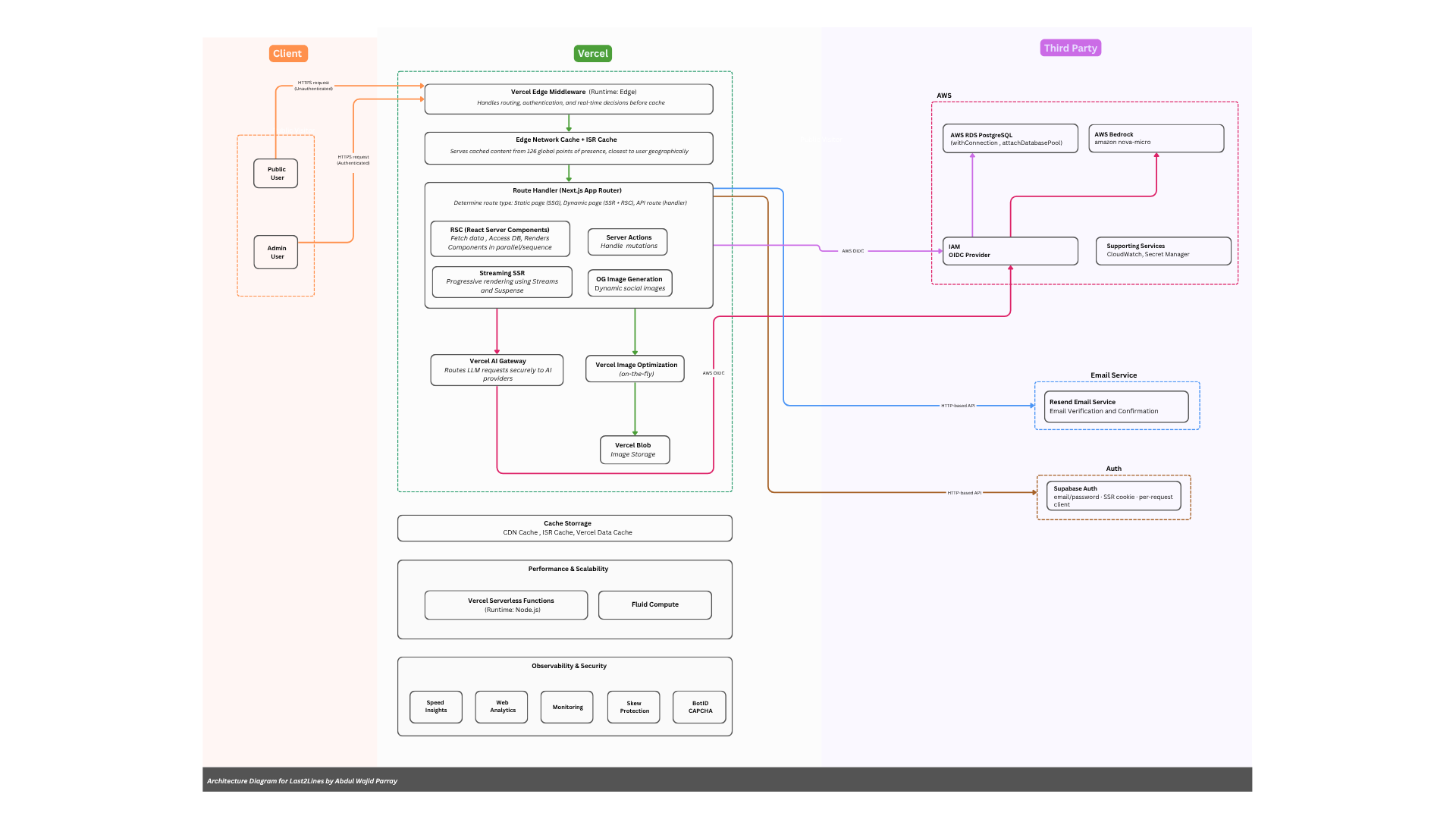Click the Route Handler (Next.js App Router) title
The height and width of the screenshot is (819, 1456).
tap(567, 190)
